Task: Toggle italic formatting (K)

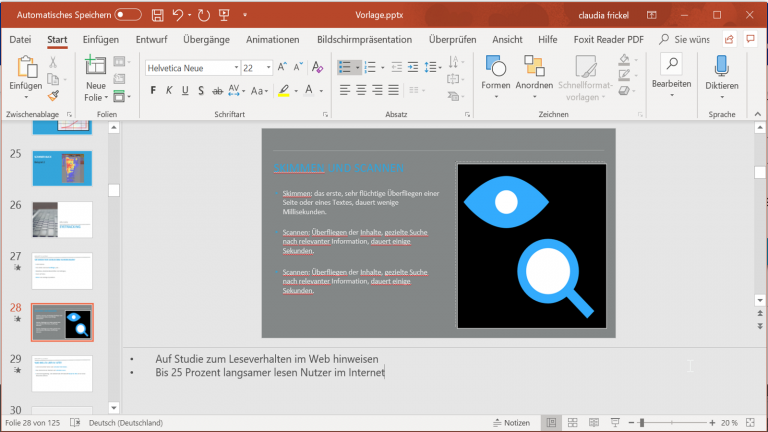Action: click(x=171, y=91)
